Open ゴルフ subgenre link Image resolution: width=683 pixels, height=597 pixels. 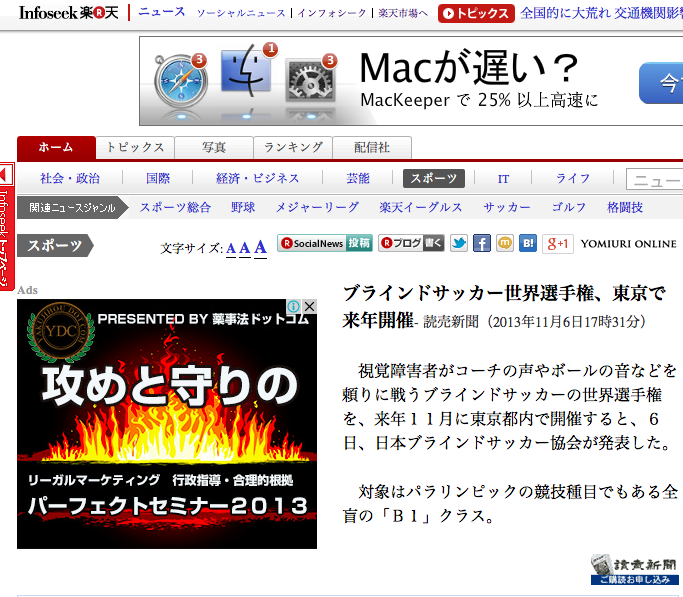pos(569,207)
